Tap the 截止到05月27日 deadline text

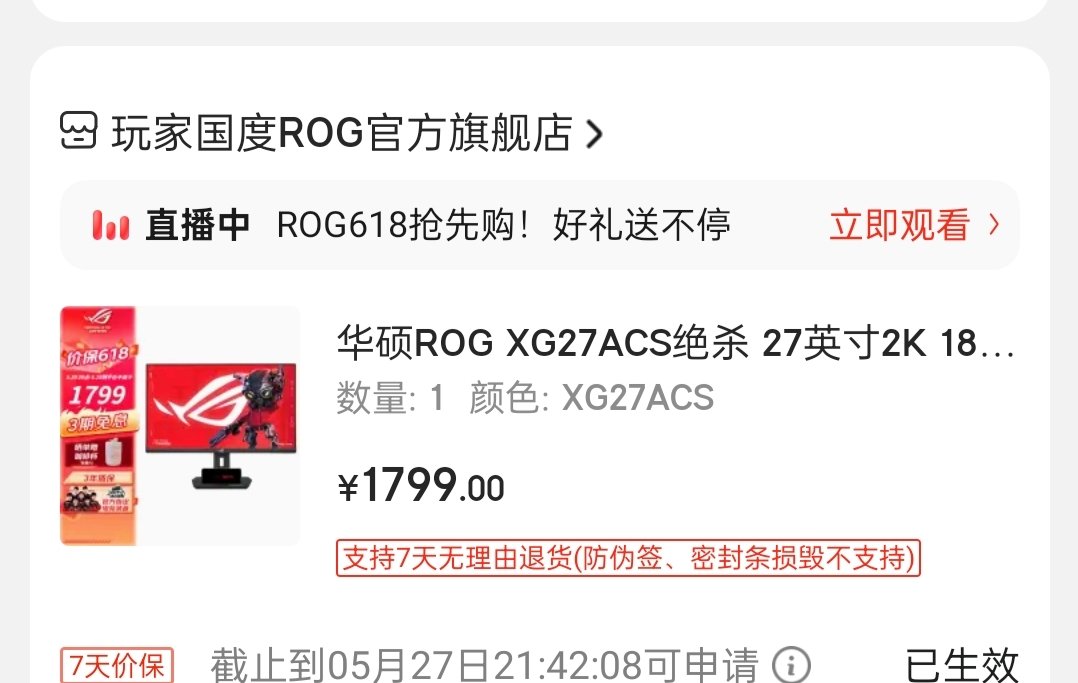click(x=484, y=664)
